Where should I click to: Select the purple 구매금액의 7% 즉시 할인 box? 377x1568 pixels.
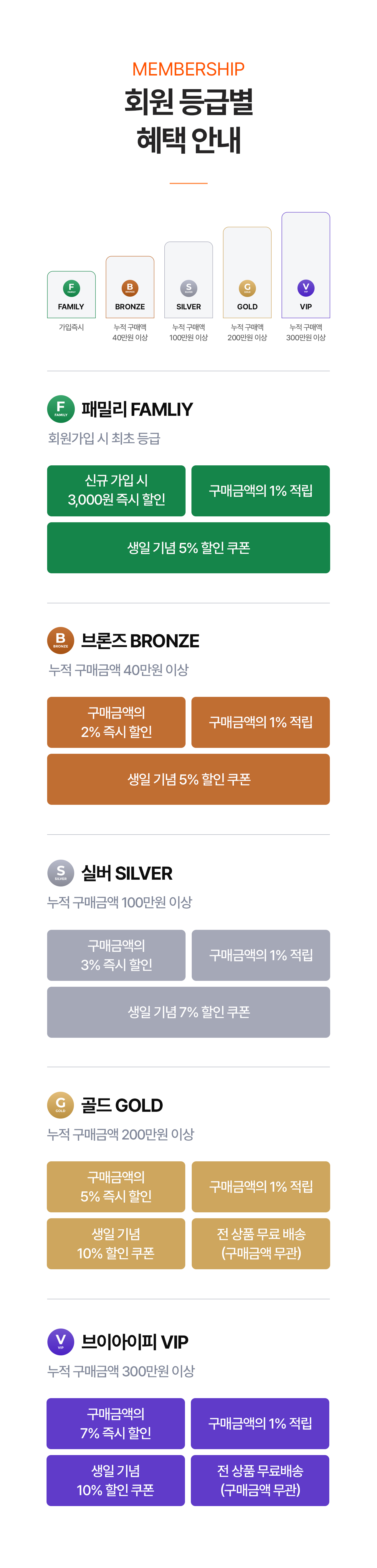coord(115,1424)
